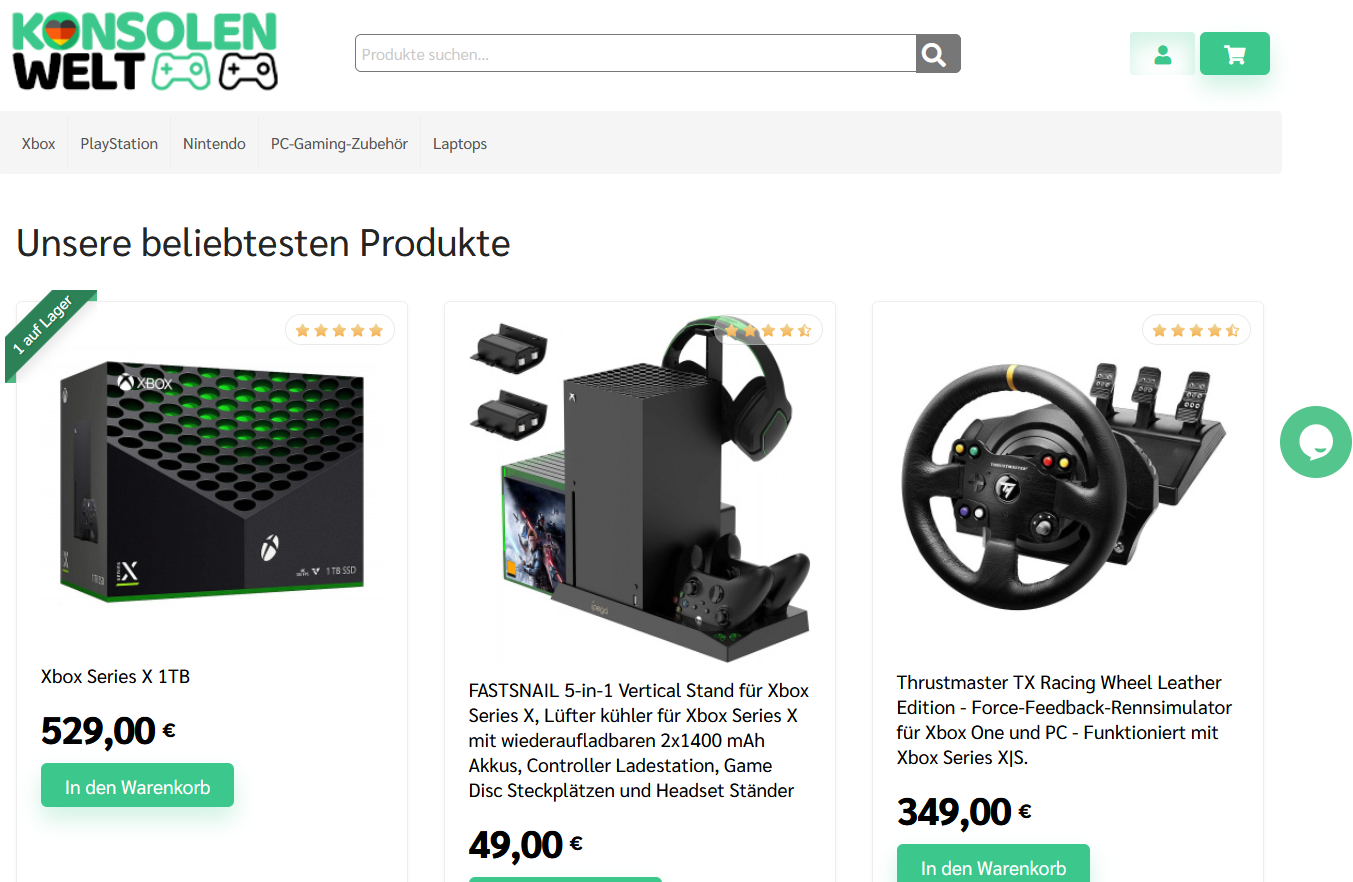Screen dimensions: 1353x882
Task: Click the Konsolenwelt logo
Action: 145,52
